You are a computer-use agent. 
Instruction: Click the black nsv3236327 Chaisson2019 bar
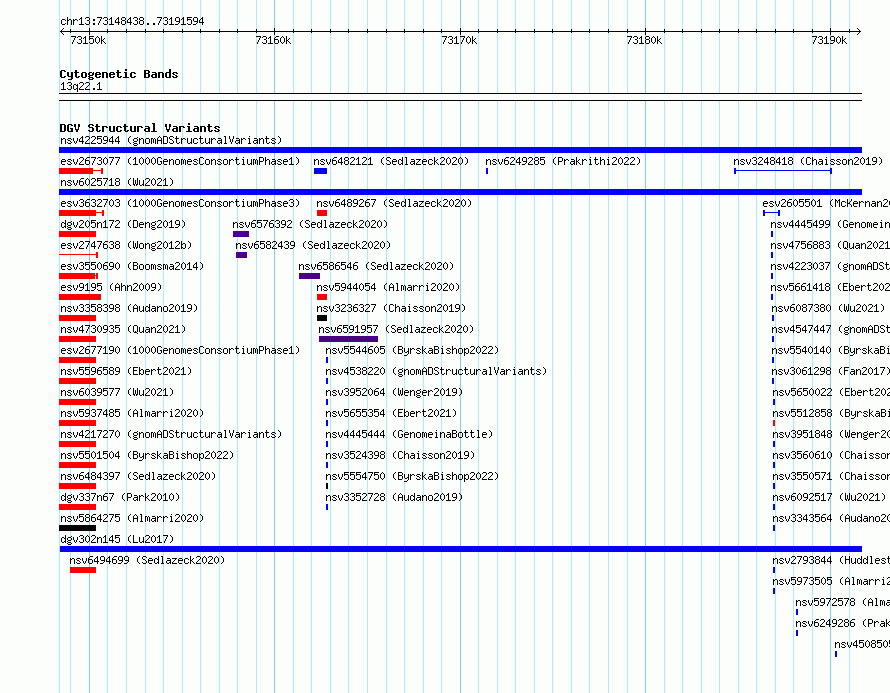pyautogui.click(x=322, y=318)
